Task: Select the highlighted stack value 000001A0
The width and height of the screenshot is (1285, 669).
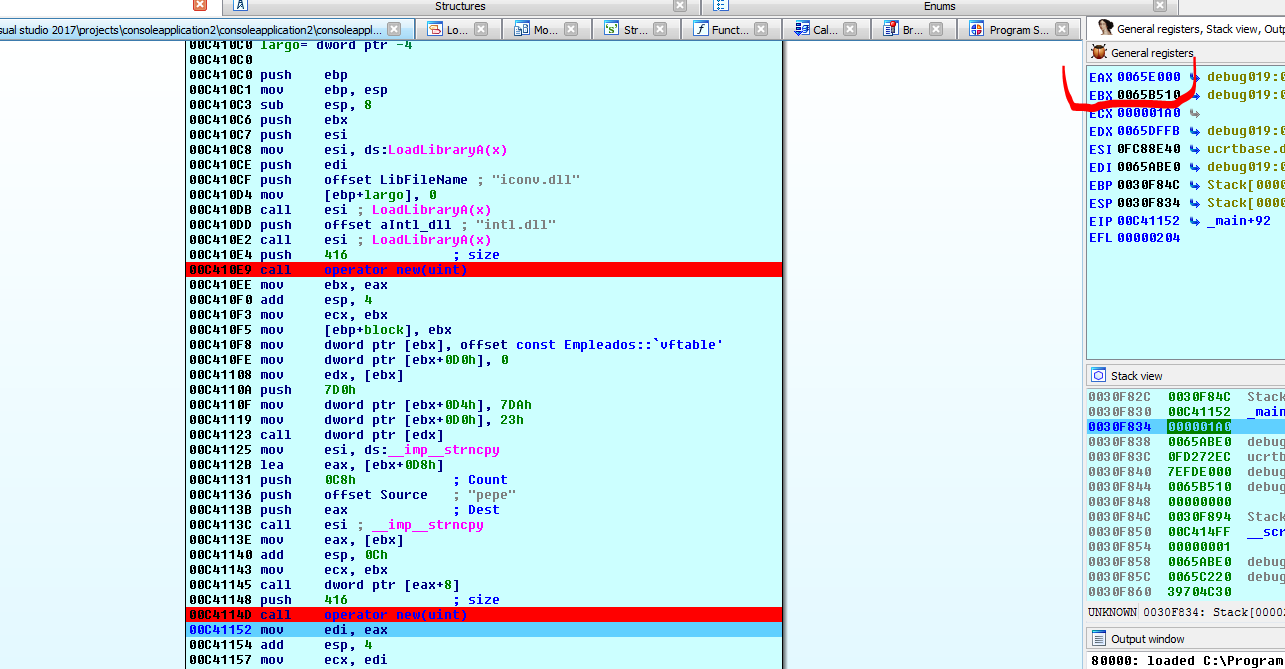Action: pyautogui.click(x=1199, y=427)
